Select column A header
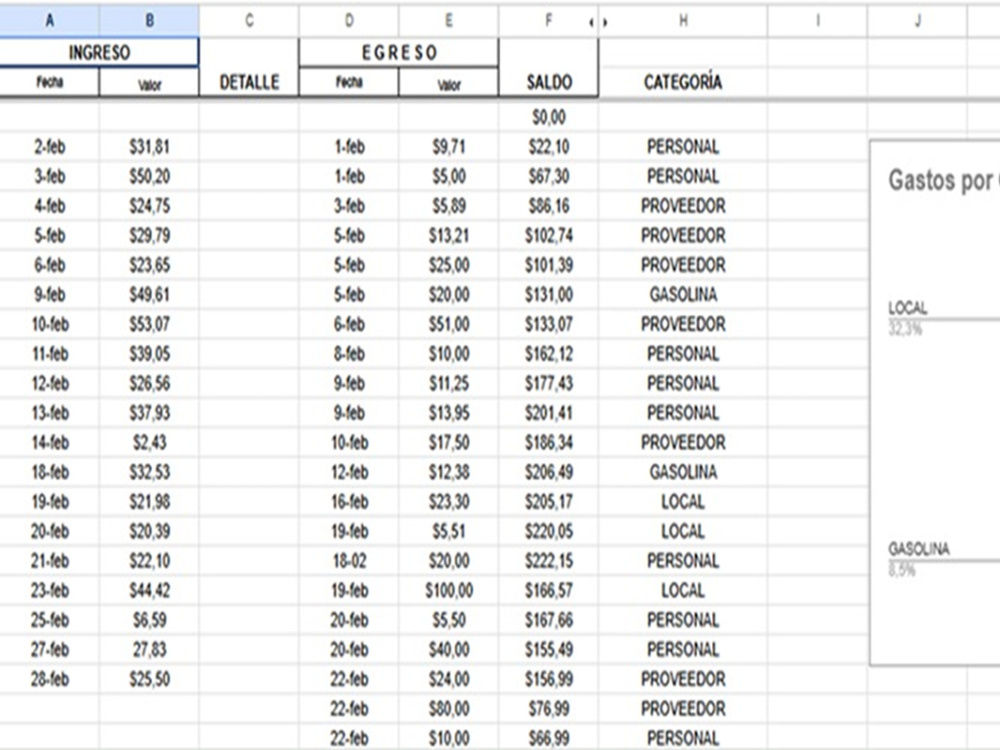 tap(49, 20)
